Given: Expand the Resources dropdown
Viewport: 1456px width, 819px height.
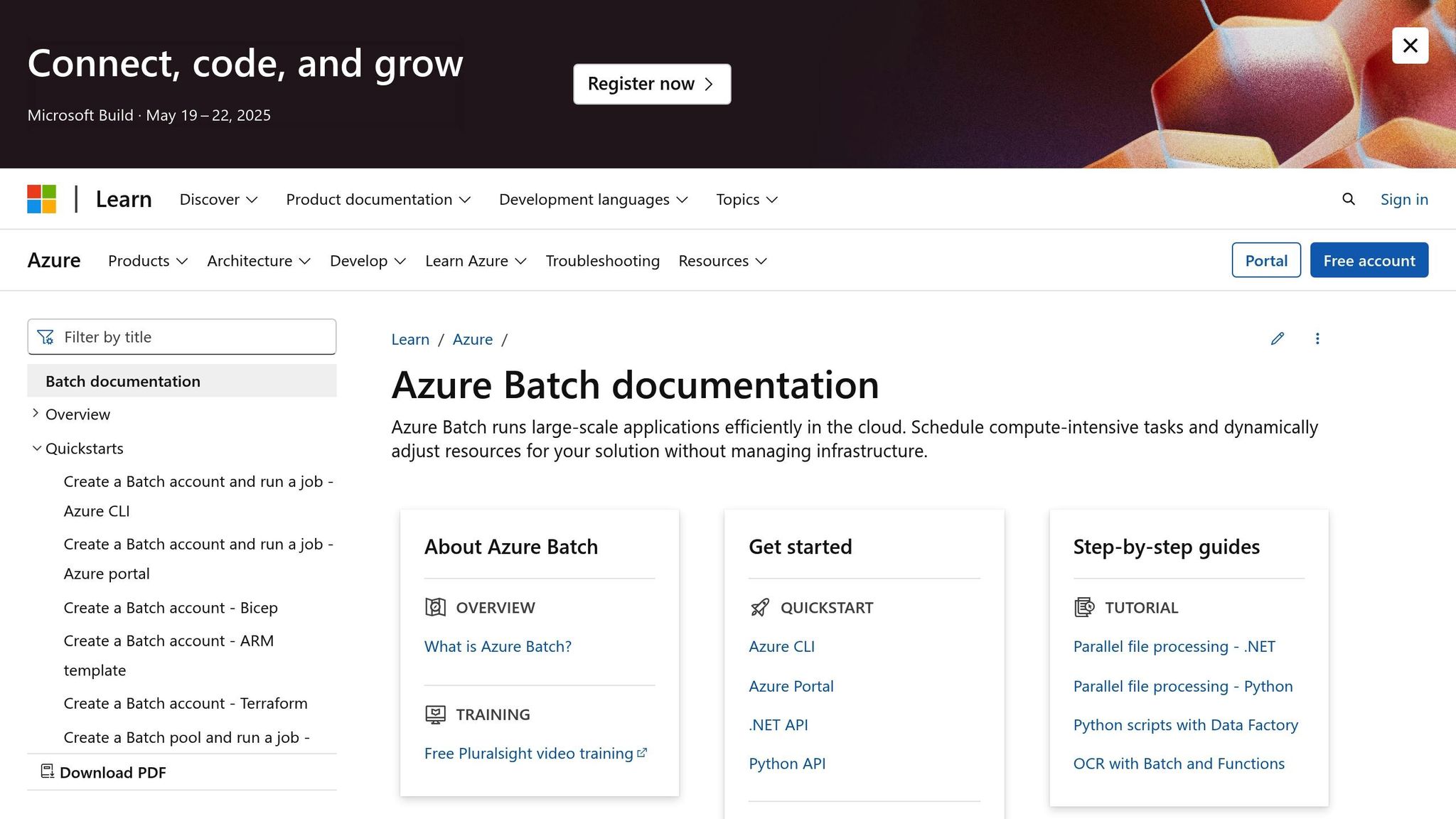Looking at the screenshot, I should point(722,261).
